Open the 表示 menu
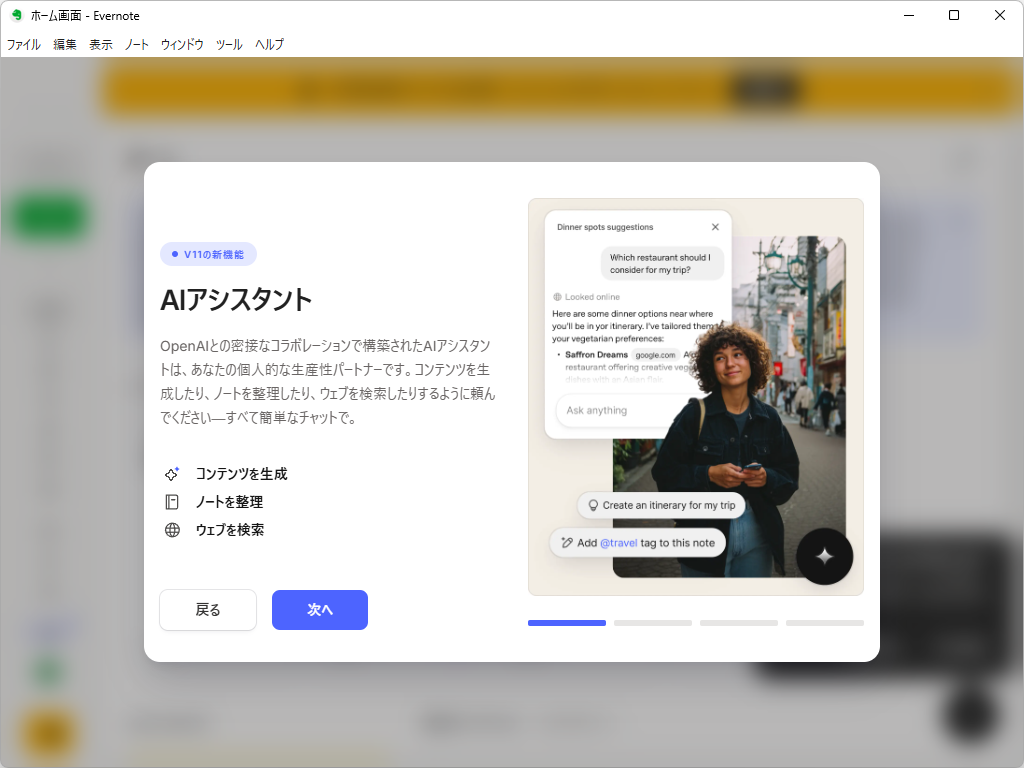Viewport: 1024px width, 768px height. pos(100,44)
